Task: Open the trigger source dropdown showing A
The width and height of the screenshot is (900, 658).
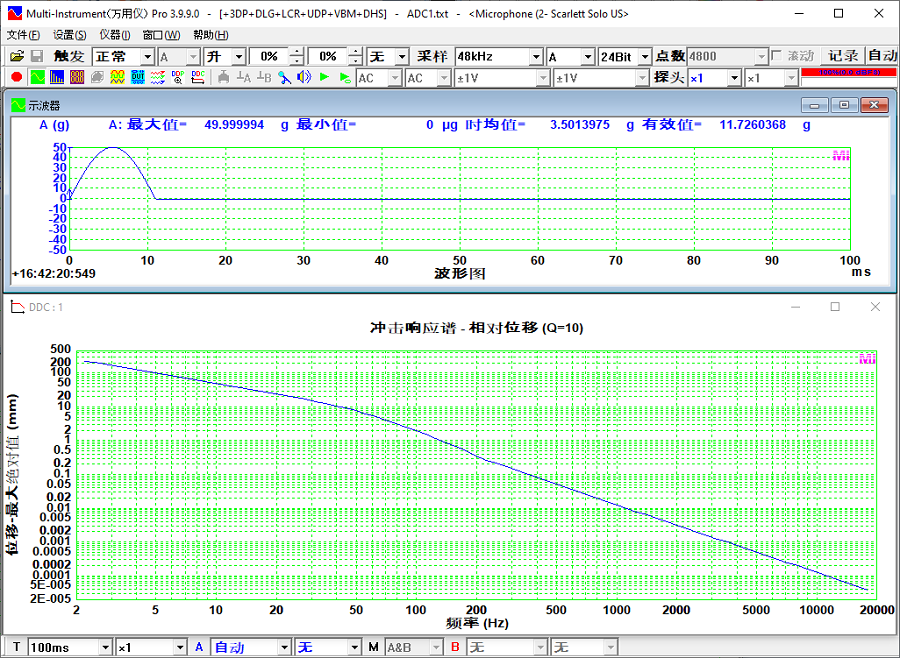Action: (x=193, y=57)
